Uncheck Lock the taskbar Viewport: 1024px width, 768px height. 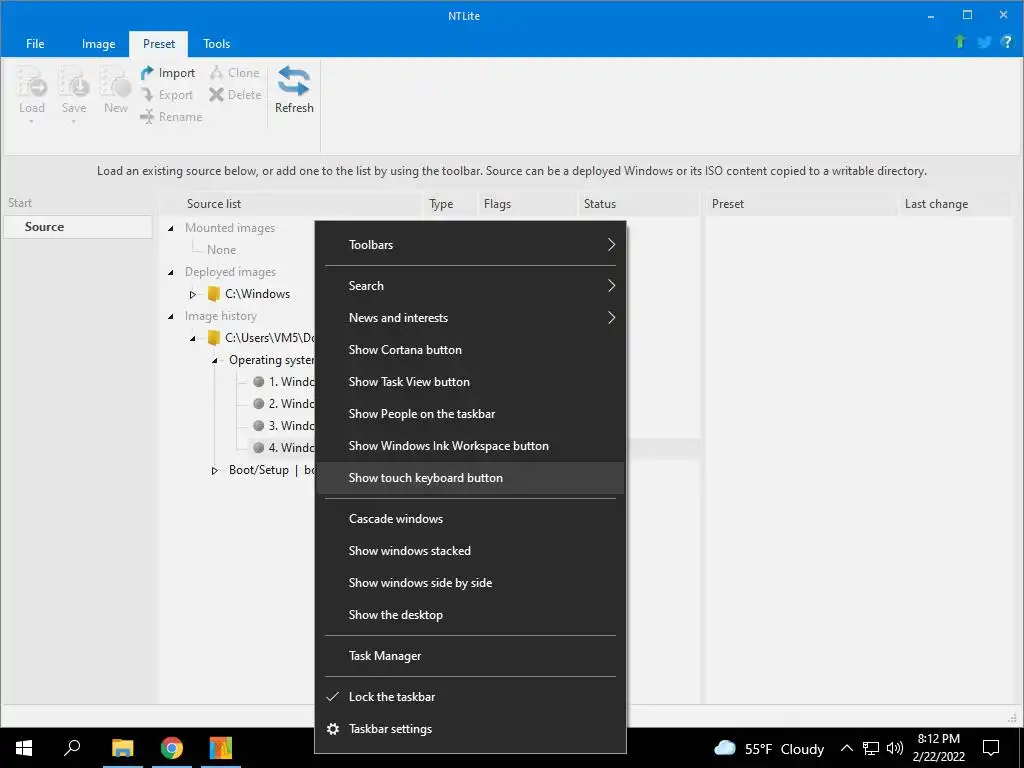point(470,697)
